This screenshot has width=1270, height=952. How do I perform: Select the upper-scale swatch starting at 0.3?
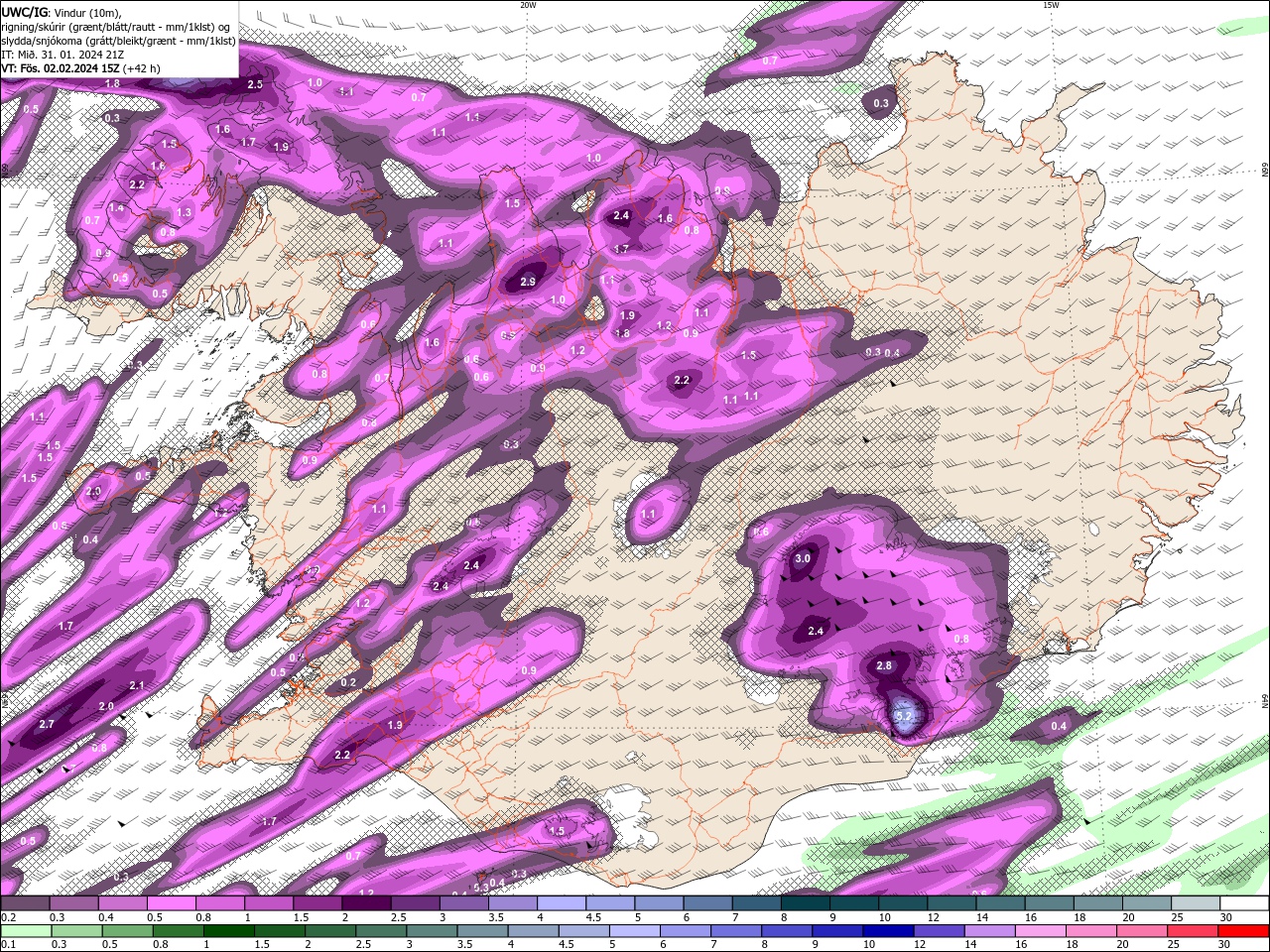(x=72, y=903)
